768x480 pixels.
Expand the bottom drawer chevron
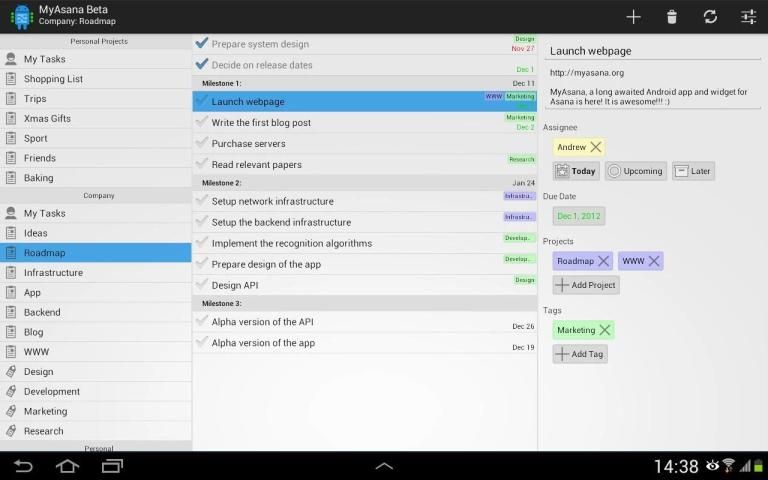(x=384, y=466)
